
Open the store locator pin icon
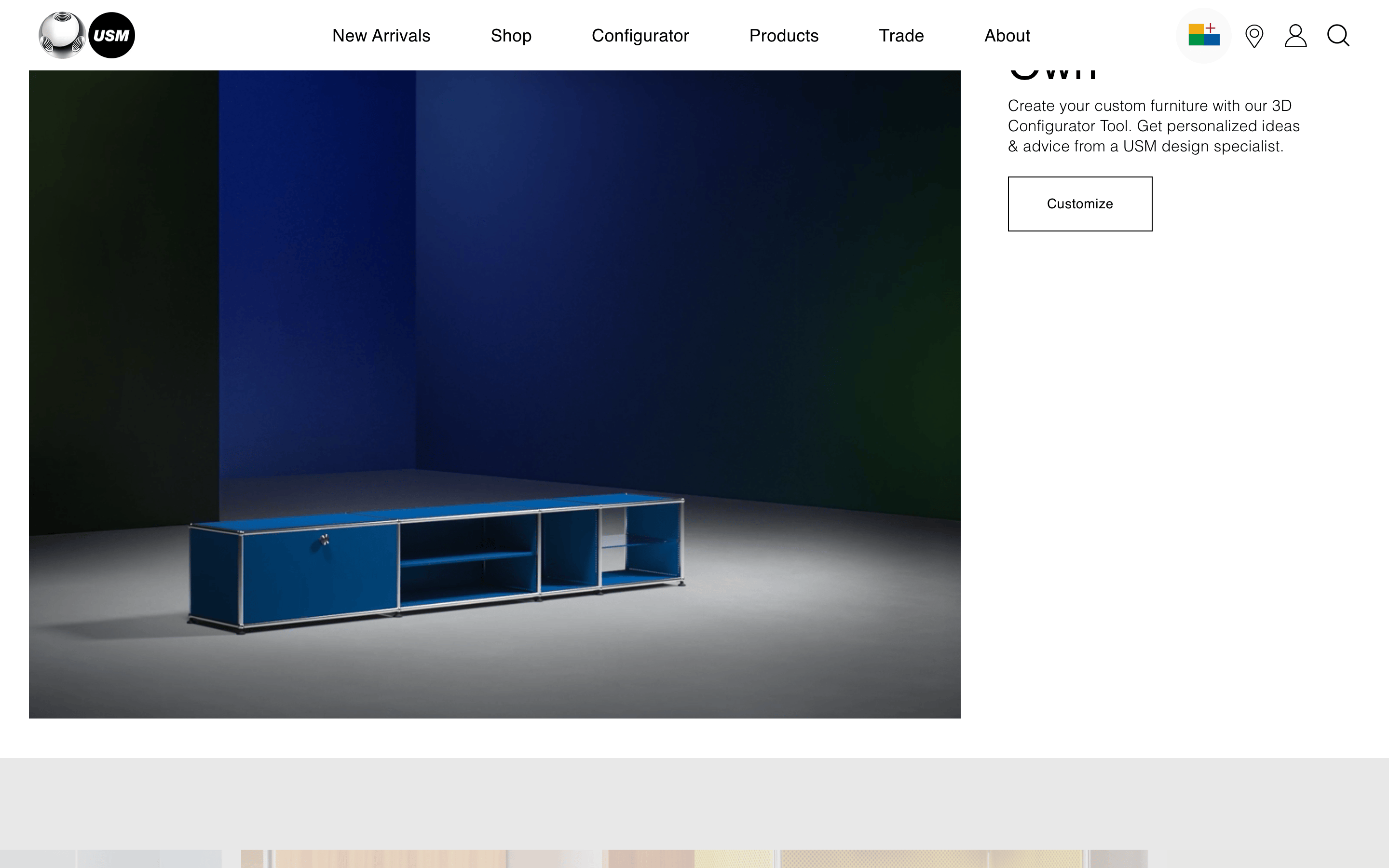click(x=1254, y=36)
